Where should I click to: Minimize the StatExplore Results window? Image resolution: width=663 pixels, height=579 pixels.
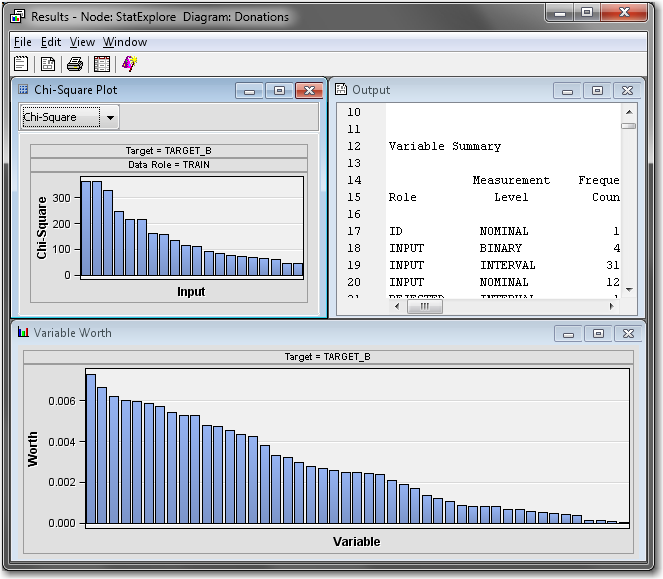point(560,13)
